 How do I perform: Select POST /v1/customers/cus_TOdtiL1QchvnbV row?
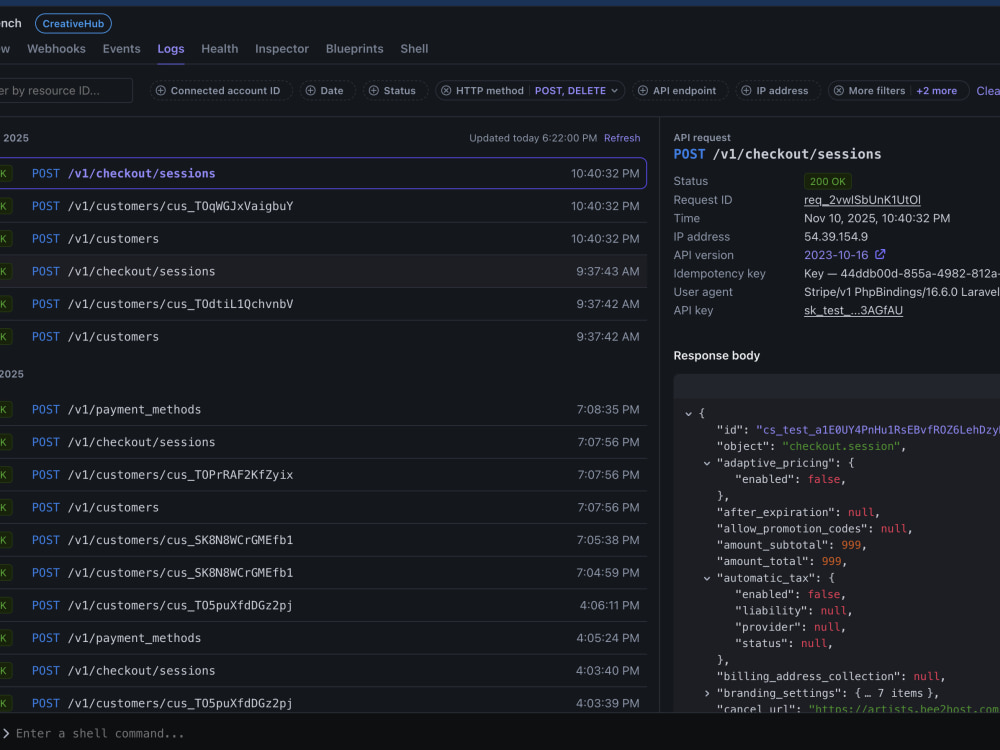322,304
